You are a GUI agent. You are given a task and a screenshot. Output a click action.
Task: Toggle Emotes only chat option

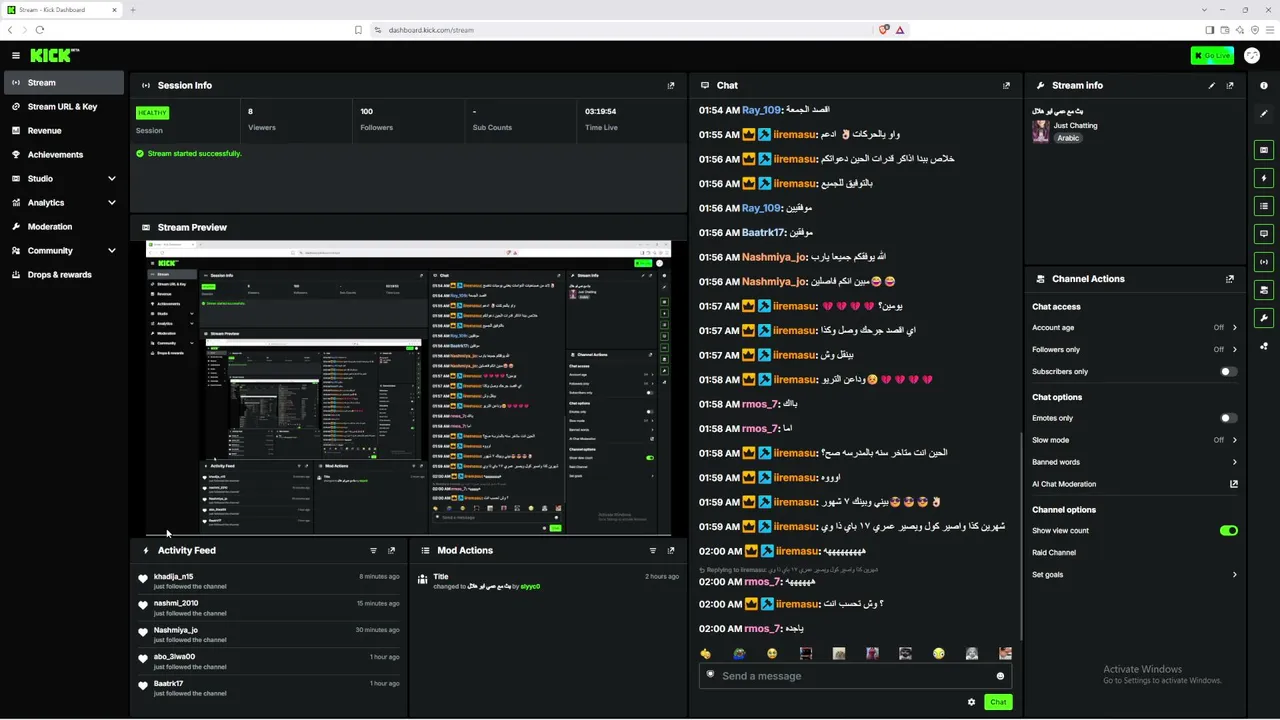(1229, 418)
